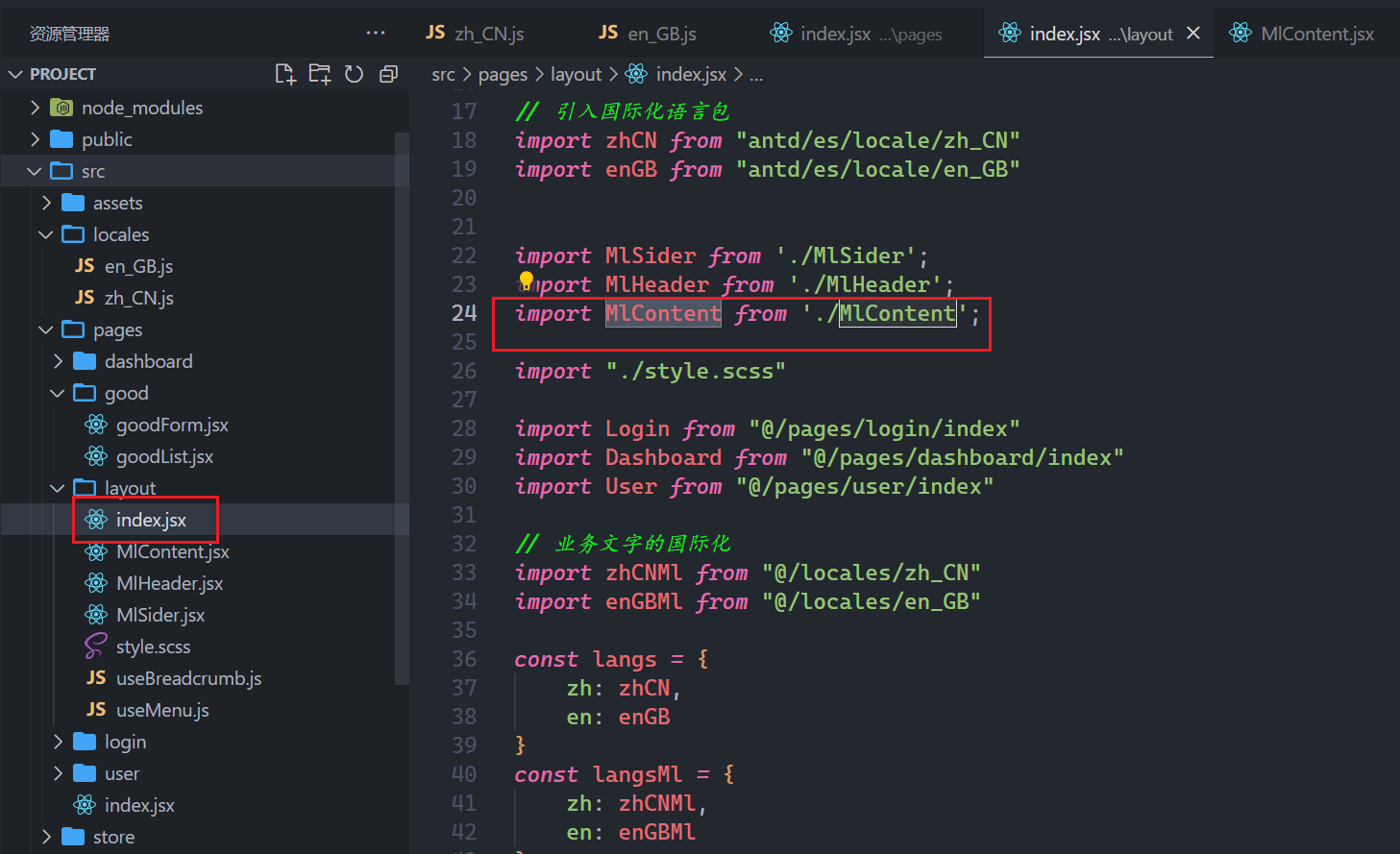Click "antd/es/locale/en_GB" string on line 19
This screenshot has width=1400, height=854.
[878, 169]
